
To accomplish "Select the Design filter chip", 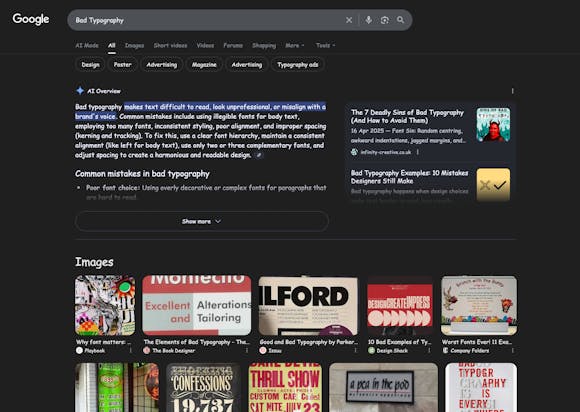I will [x=90, y=65].
